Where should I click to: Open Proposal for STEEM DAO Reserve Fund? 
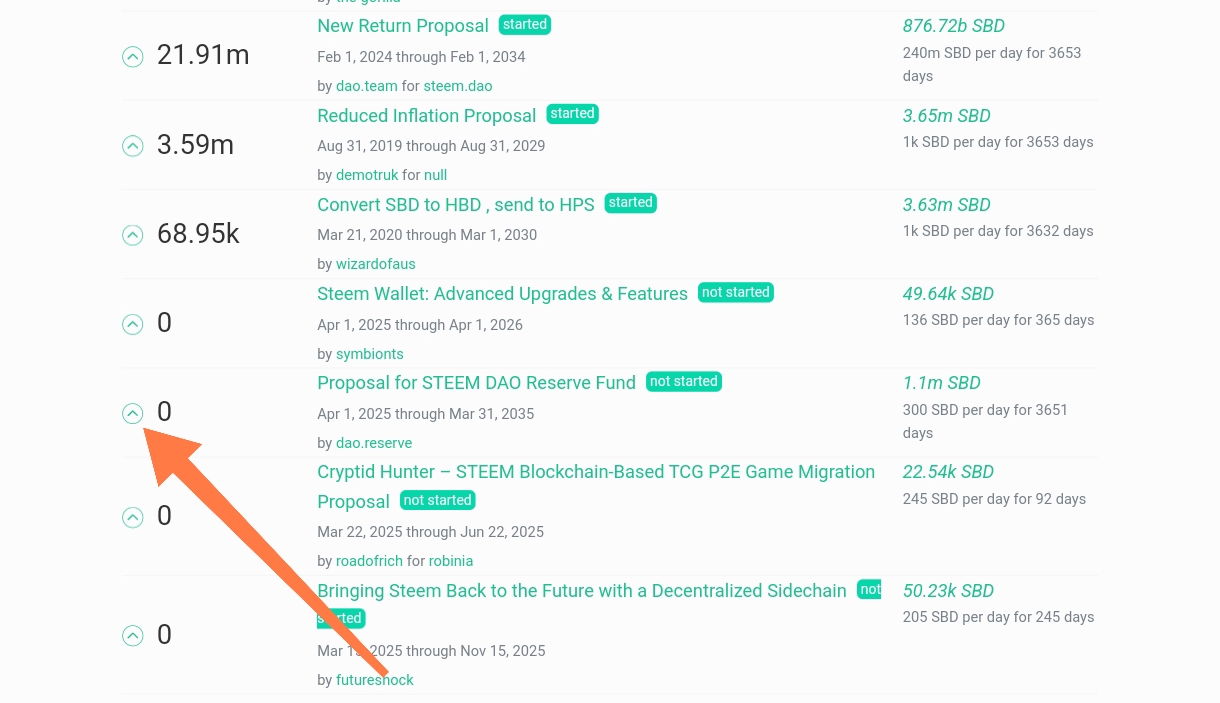click(x=476, y=383)
